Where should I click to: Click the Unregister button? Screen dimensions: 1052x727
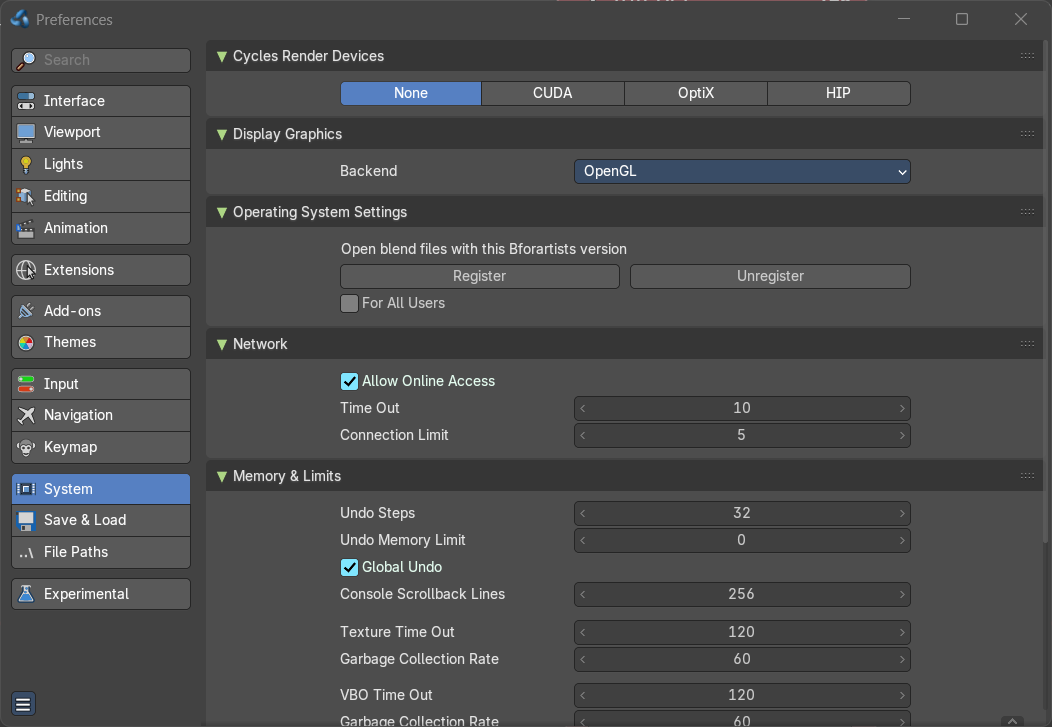click(770, 276)
